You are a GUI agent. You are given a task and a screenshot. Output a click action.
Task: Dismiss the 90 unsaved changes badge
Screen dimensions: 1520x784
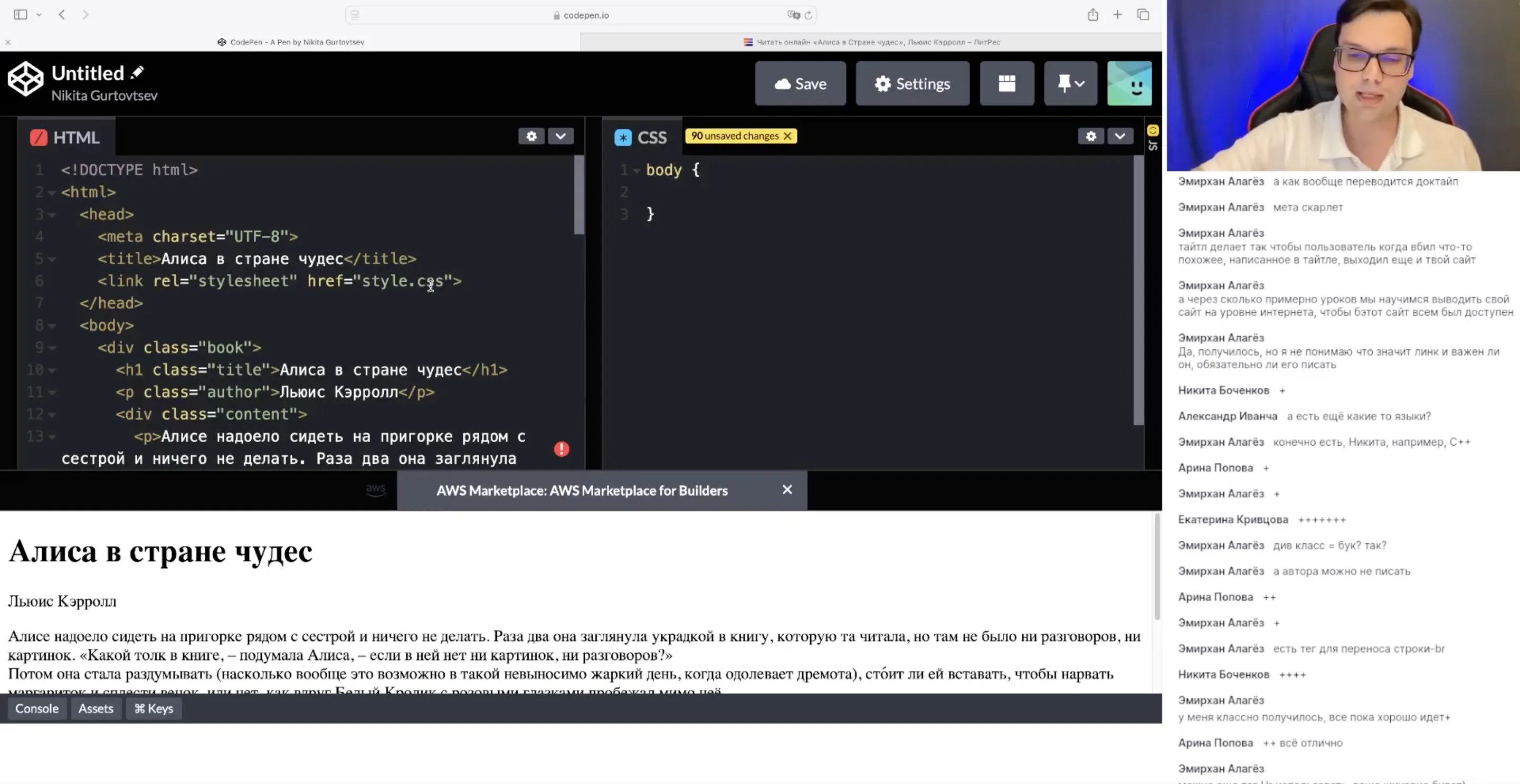[787, 136]
